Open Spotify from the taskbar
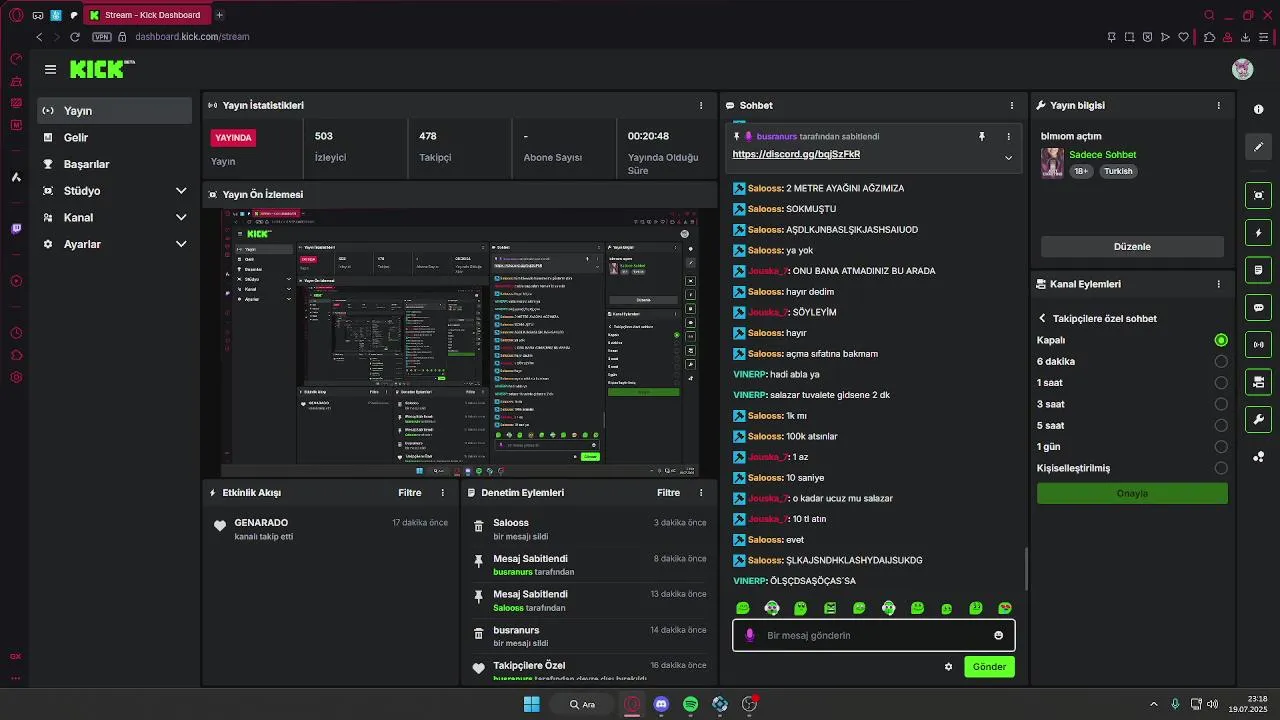1280x720 pixels. tap(690, 704)
